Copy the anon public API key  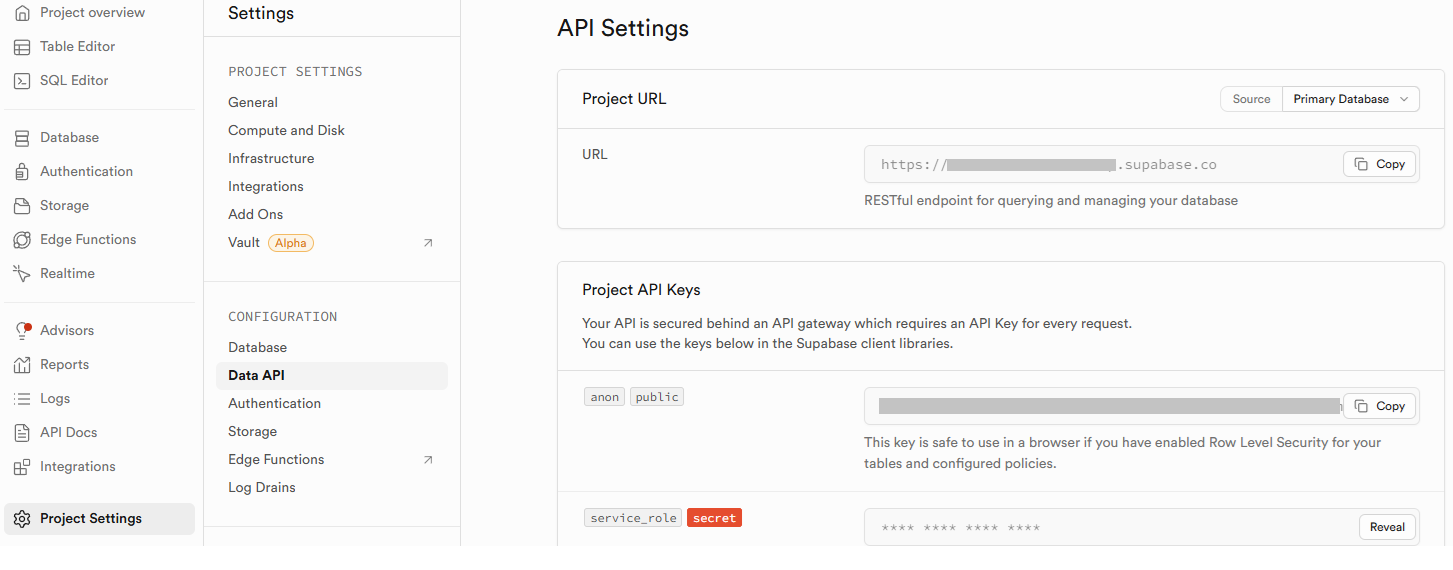point(1380,406)
